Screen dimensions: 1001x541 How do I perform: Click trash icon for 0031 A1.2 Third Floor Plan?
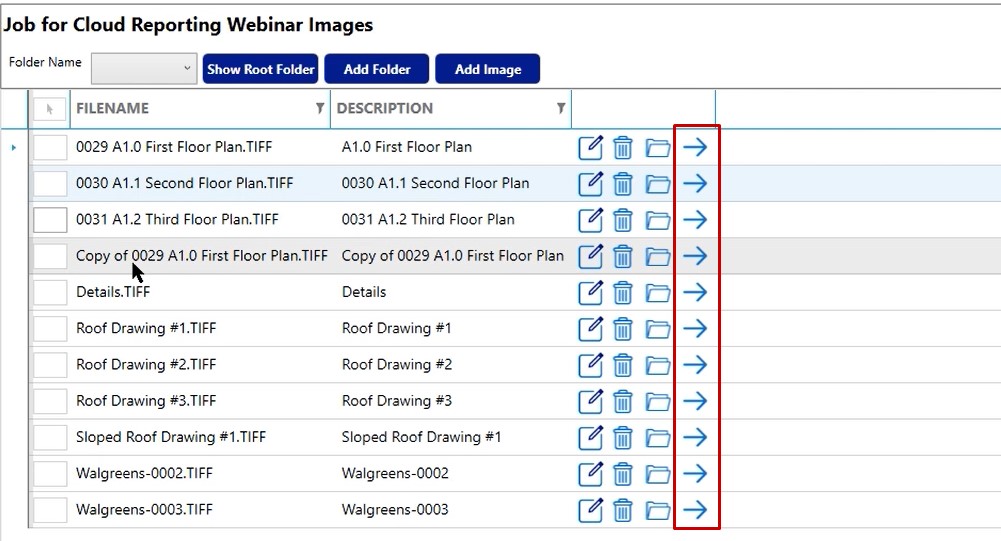click(623, 220)
